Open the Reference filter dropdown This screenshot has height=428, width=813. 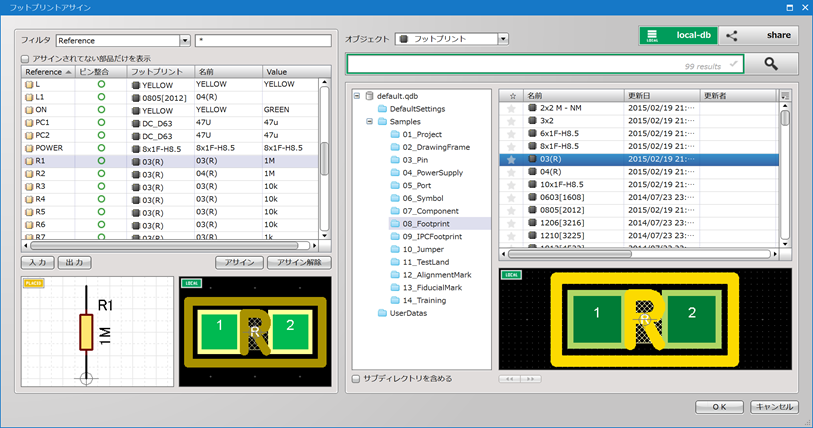click(x=185, y=40)
